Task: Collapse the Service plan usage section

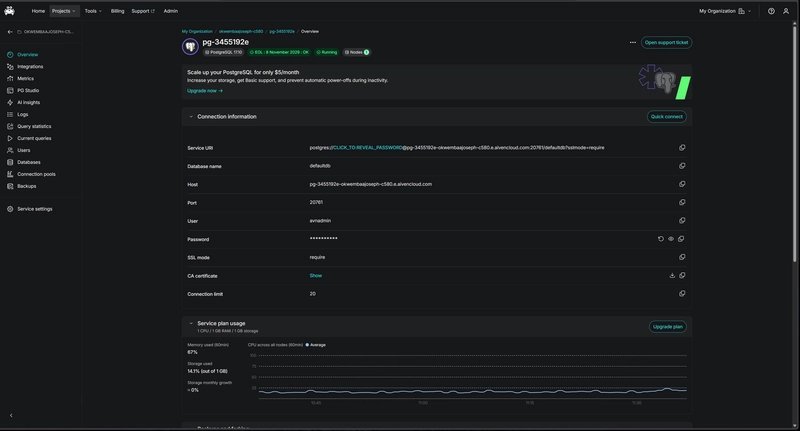Action: tap(191, 323)
